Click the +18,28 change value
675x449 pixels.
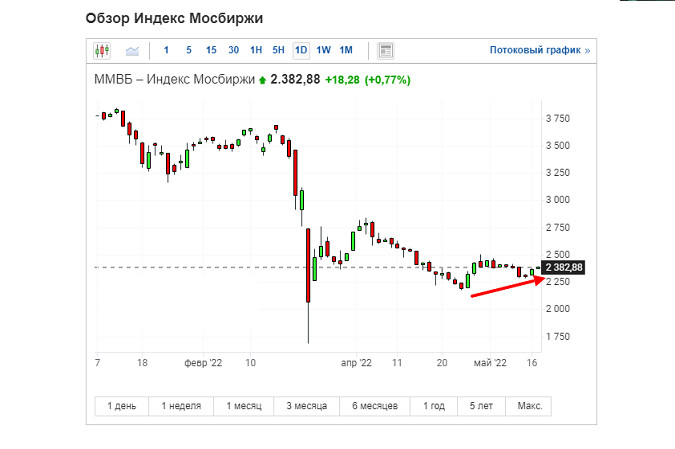pyautogui.click(x=342, y=80)
